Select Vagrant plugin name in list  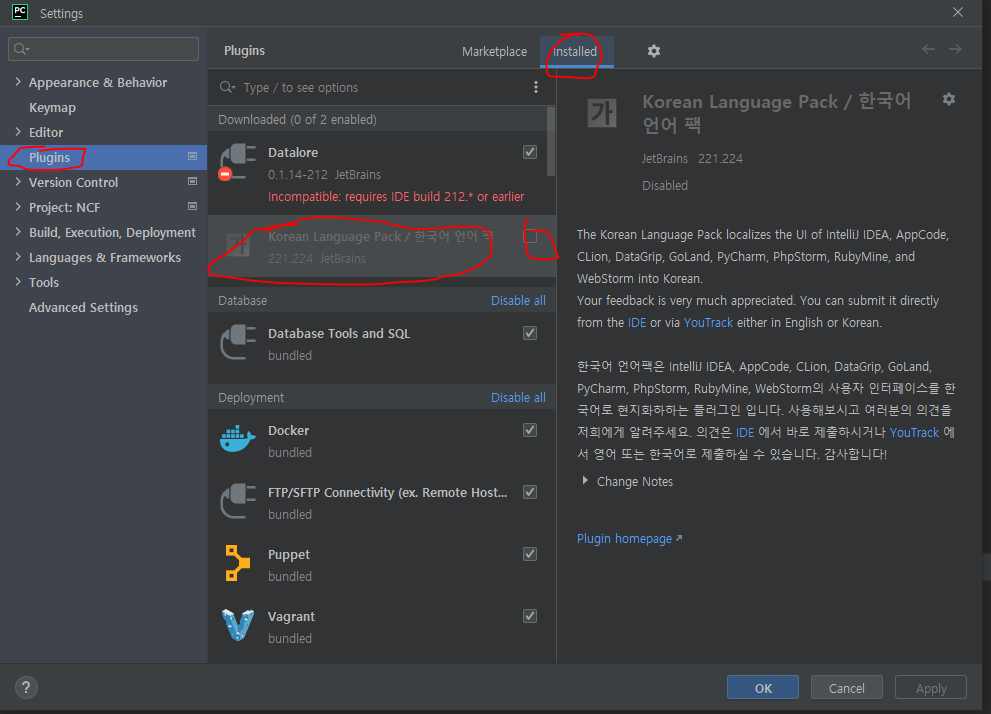click(x=291, y=616)
